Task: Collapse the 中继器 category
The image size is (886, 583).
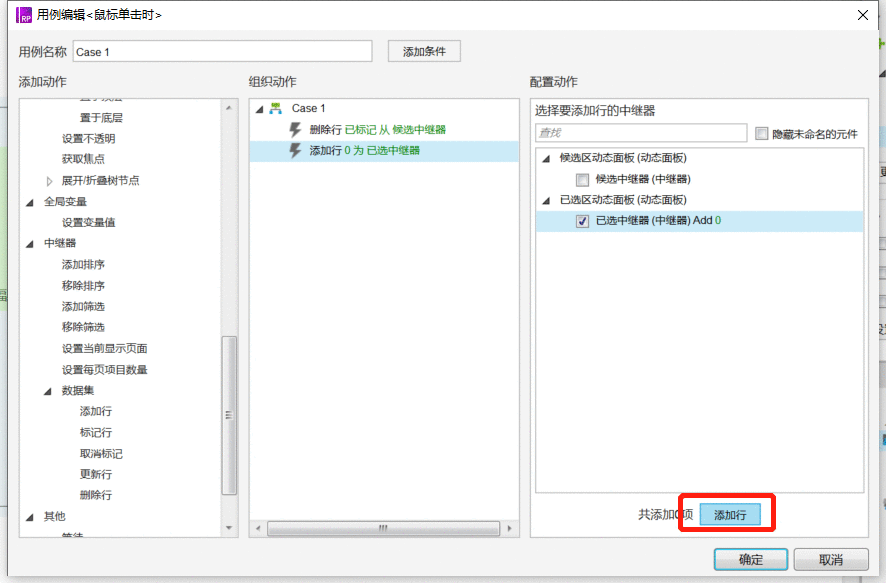Action: tap(30, 244)
